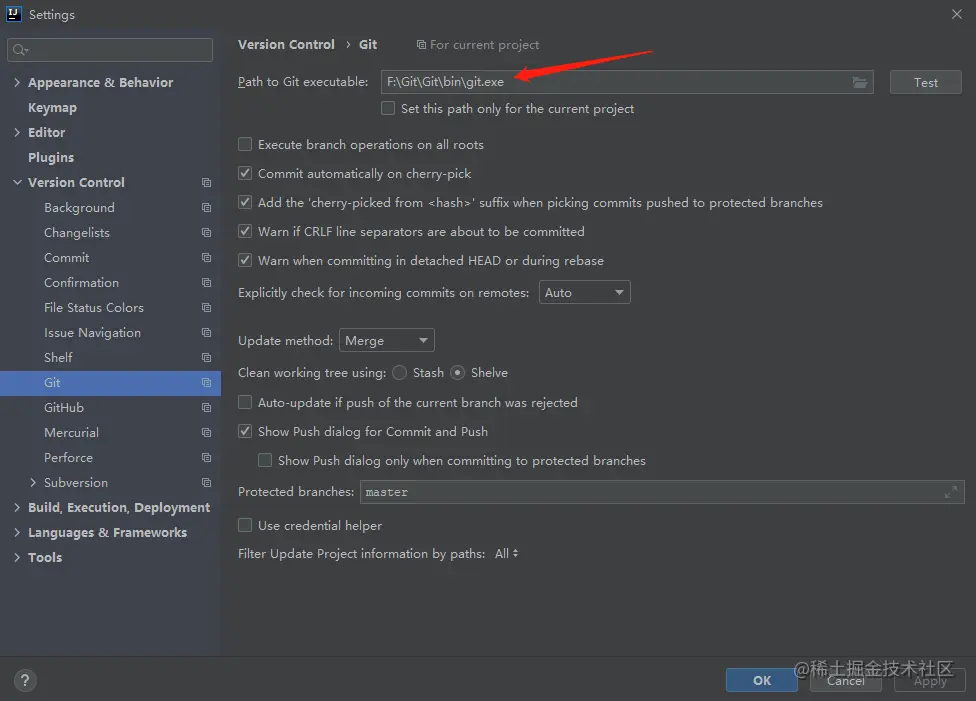Enable auto-update if push was rejected
The width and height of the screenshot is (976, 701).
point(245,402)
